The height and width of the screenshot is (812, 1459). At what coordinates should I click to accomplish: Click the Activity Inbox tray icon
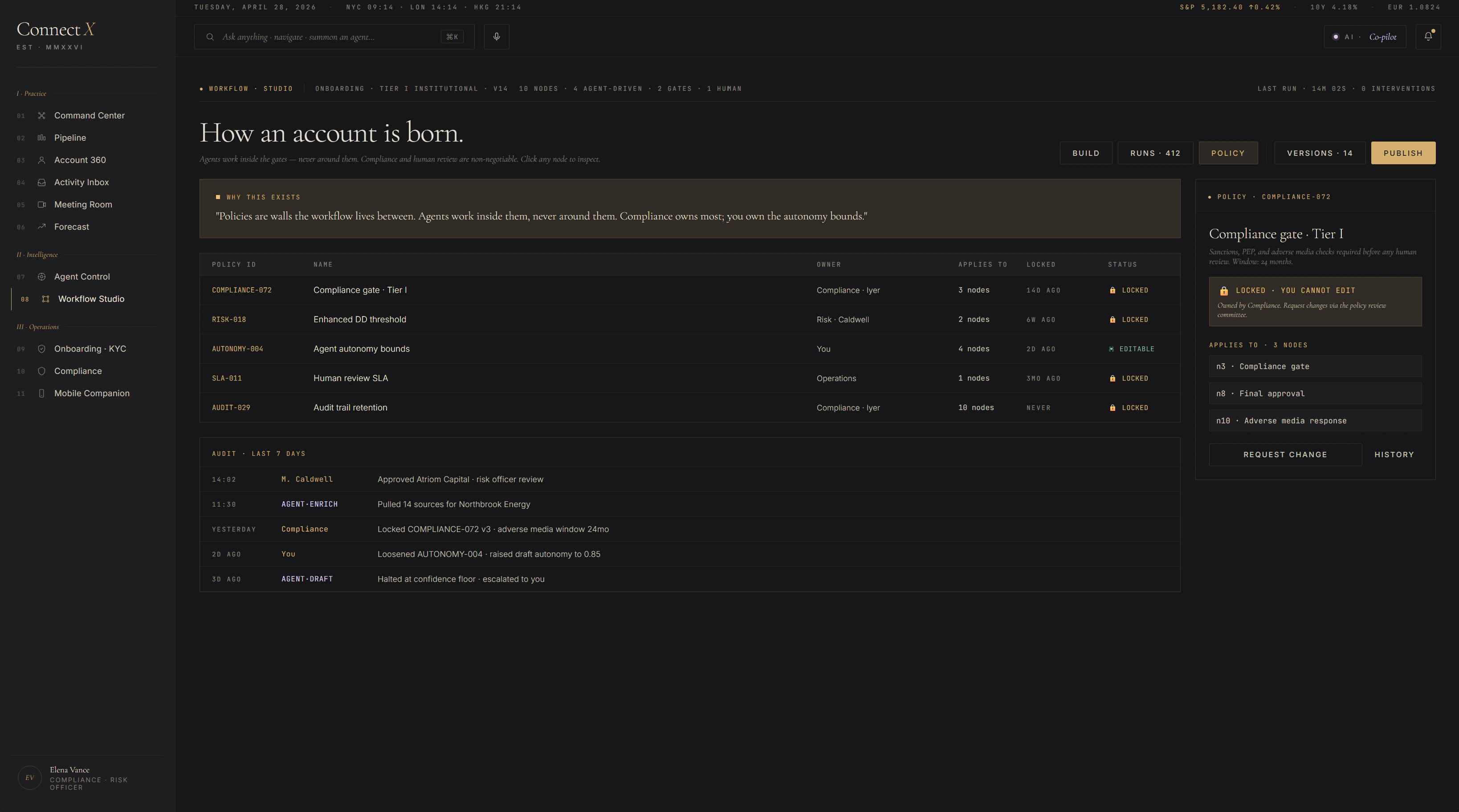41,183
